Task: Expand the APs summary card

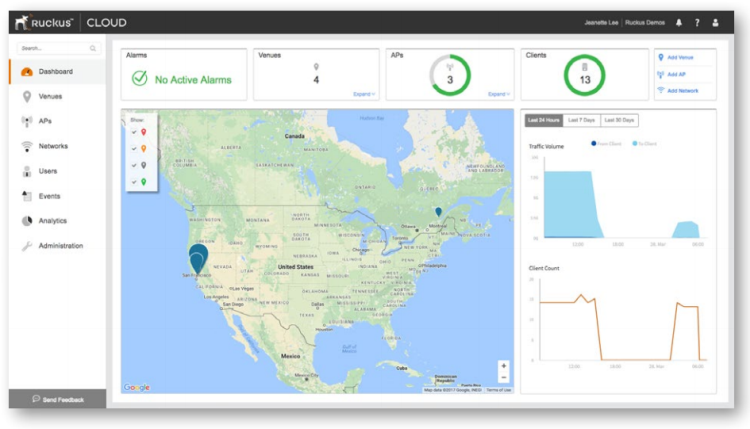Action: 498,94
